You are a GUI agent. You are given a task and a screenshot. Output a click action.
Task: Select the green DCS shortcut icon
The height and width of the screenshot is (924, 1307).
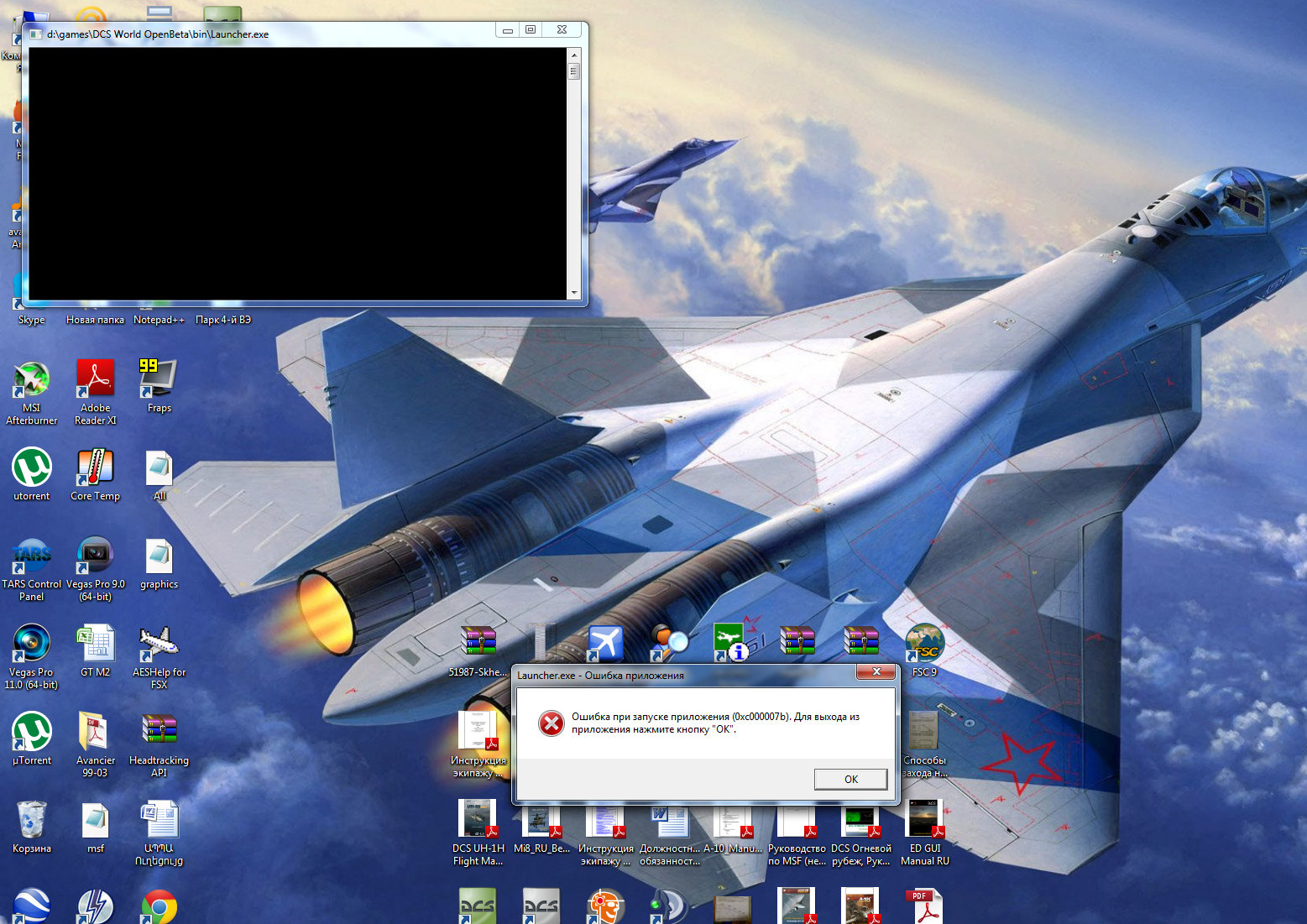[x=478, y=906]
